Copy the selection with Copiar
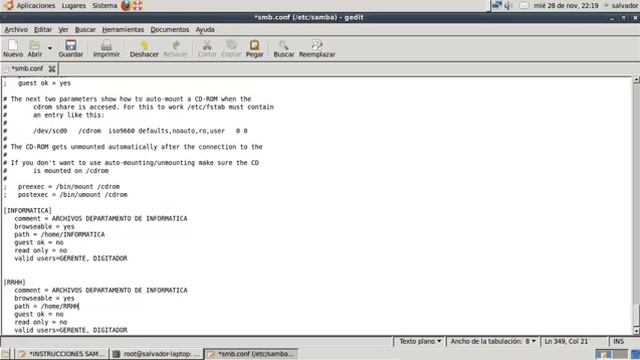 click(x=231, y=49)
